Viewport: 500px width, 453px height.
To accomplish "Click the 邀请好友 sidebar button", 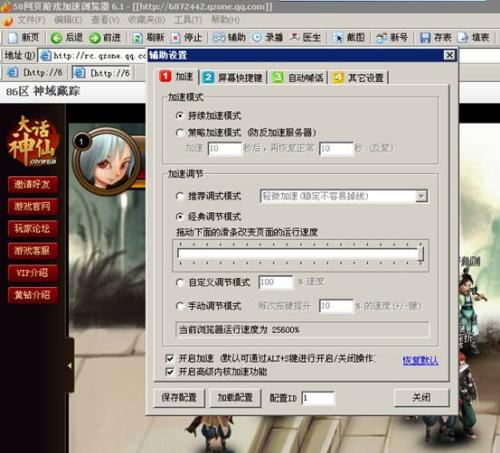I will pos(33,184).
